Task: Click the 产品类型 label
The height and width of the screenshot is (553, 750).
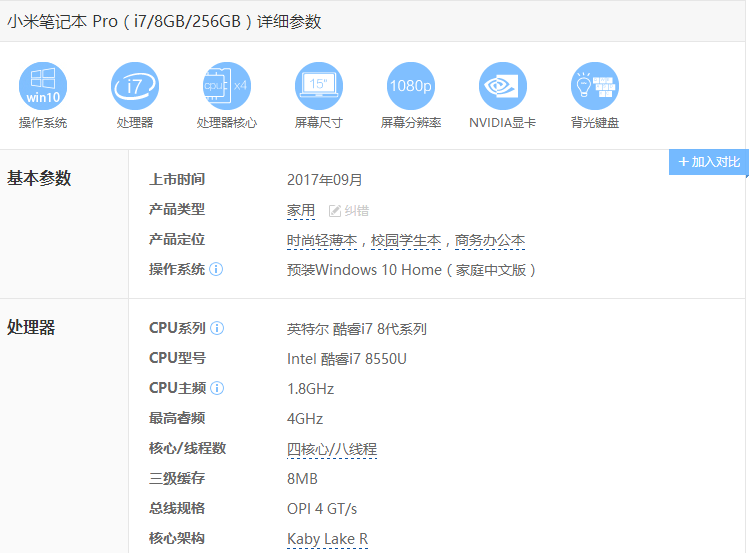Action: point(177,210)
